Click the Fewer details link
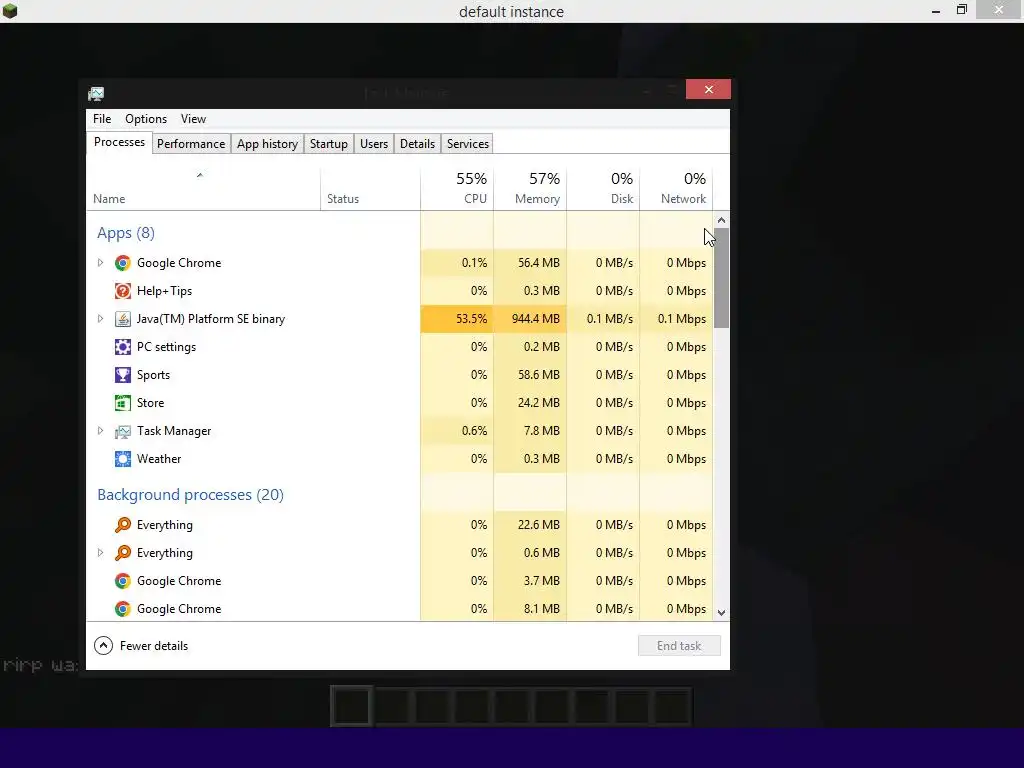The width and height of the screenshot is (1024, 768). pos(154,646)
